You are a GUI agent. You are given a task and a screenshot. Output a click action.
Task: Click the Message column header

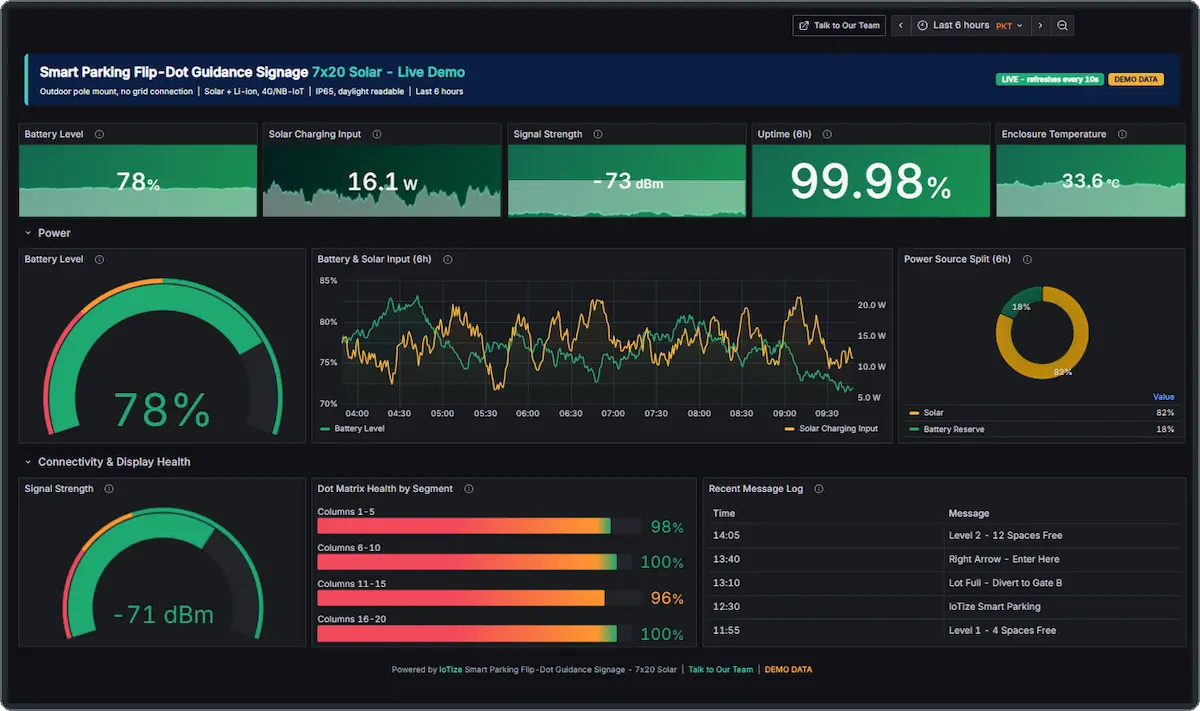tap(969, 513)
